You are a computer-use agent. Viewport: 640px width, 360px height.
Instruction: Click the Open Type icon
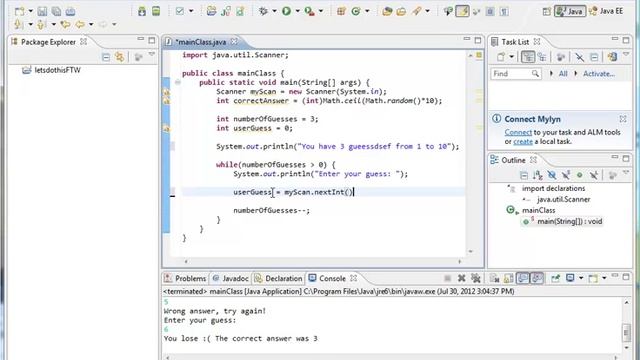pyautogui.click(x=387, y=11)
